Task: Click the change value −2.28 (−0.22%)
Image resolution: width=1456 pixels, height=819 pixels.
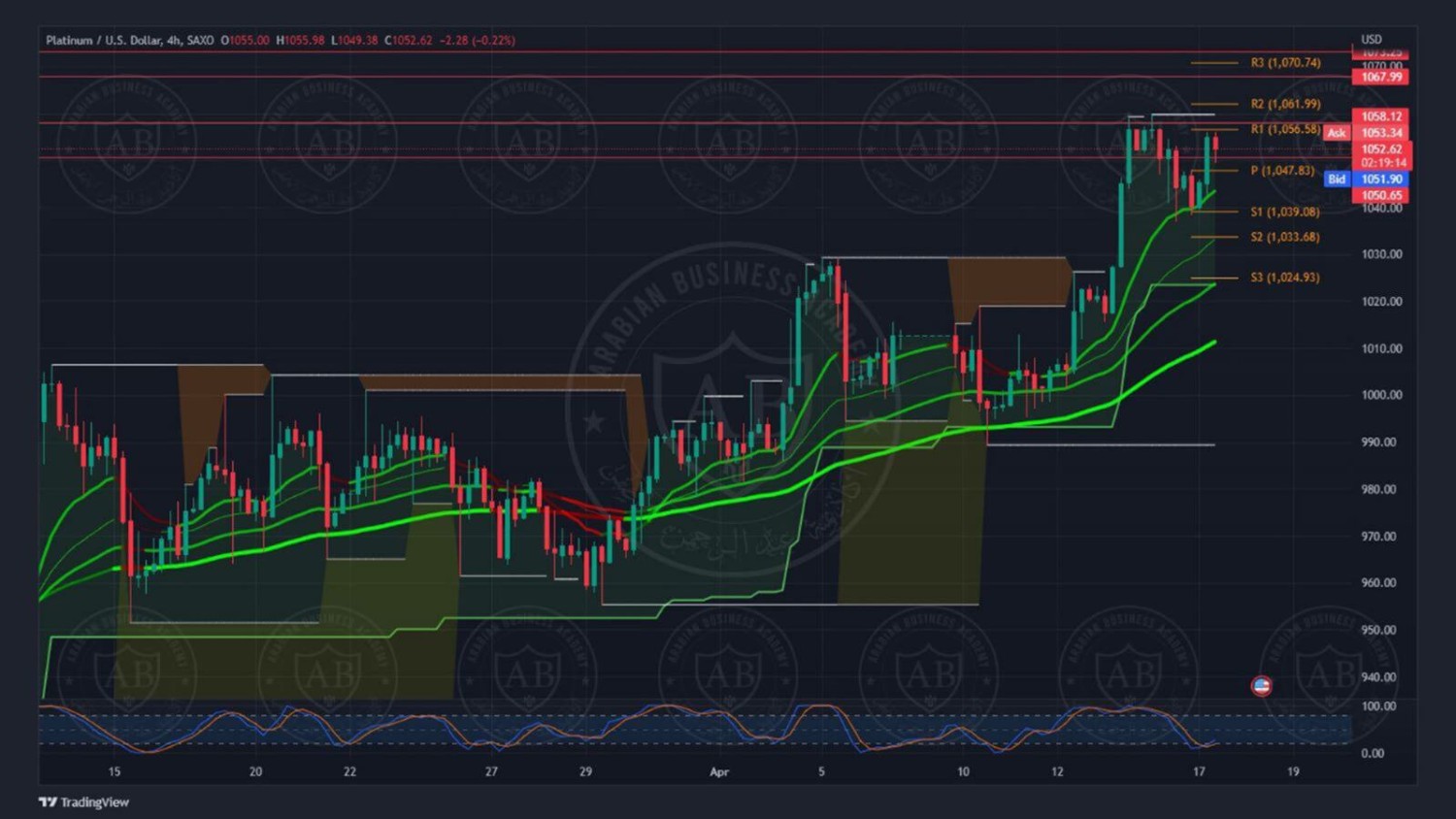Action: [x=478, y=41]
